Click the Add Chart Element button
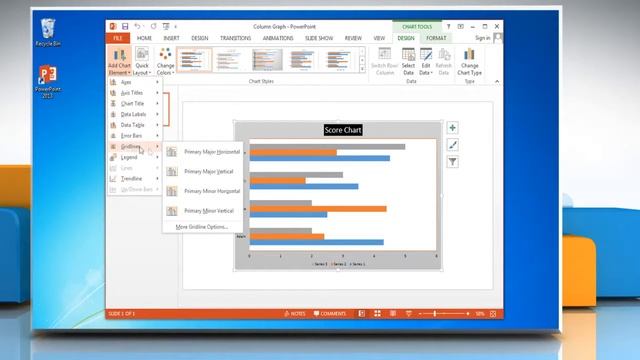This screenshot has width=640, height=360. pos(119,61)
